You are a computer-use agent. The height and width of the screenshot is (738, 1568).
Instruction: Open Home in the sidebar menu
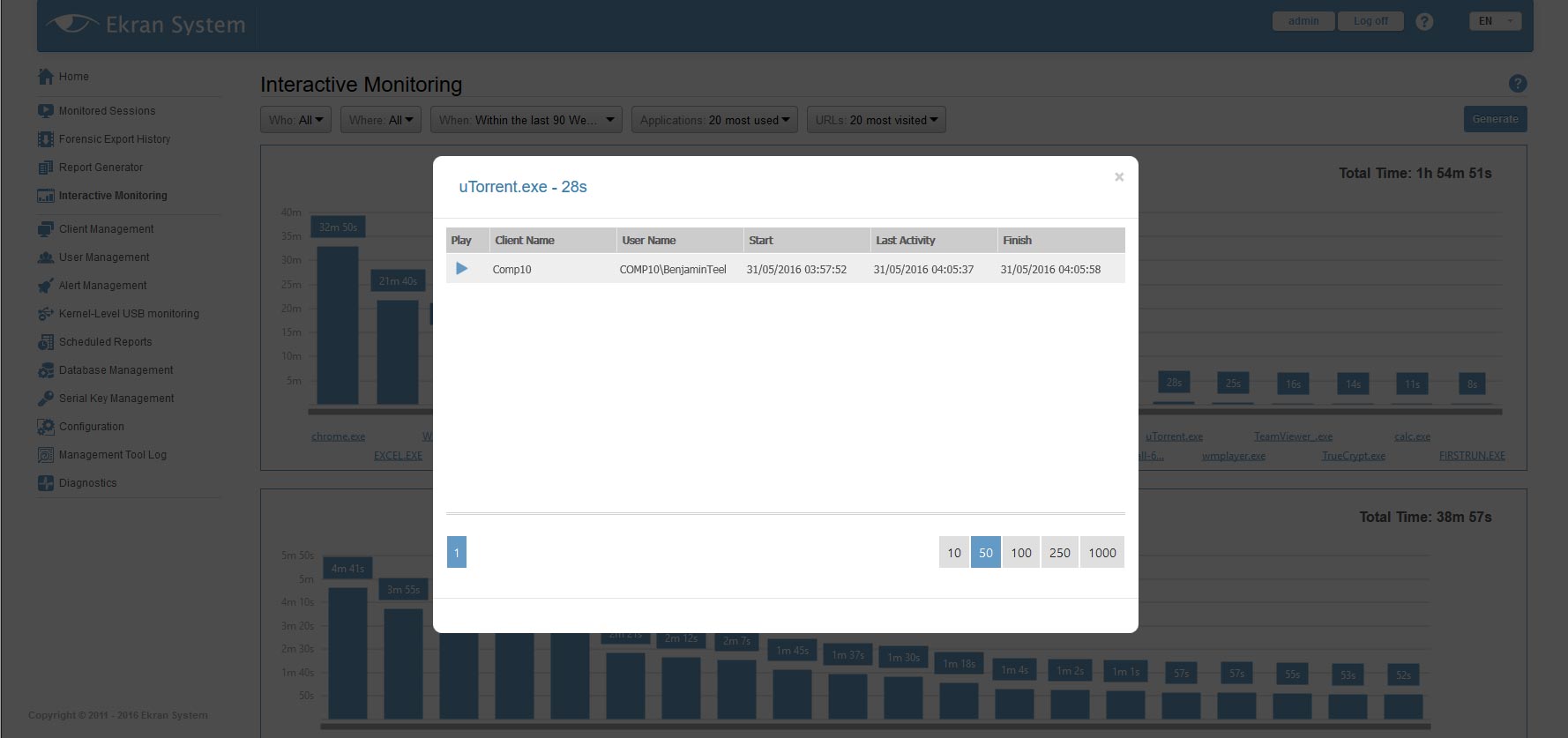[74, 77]
